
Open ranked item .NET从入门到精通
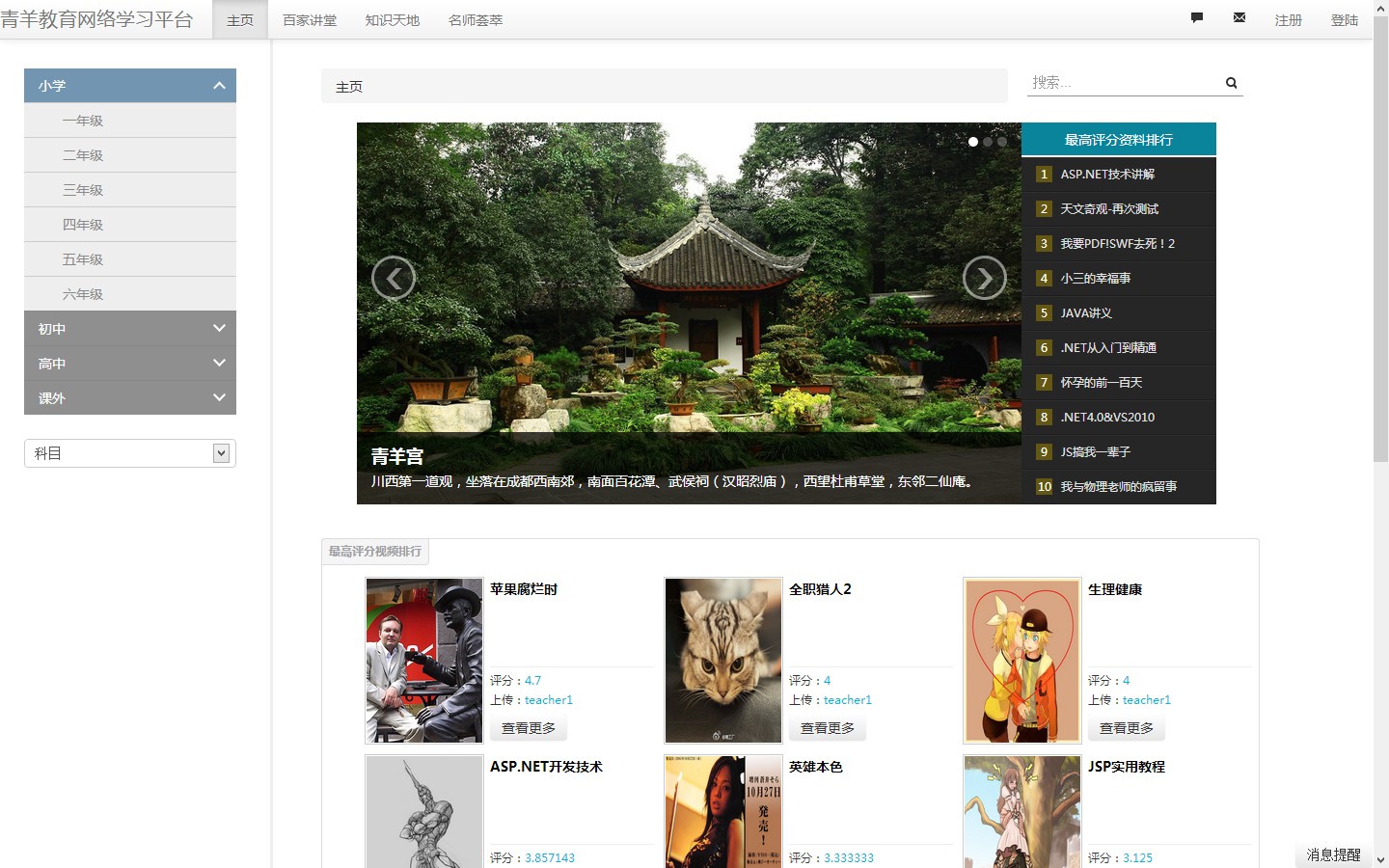pos(1108,348)
